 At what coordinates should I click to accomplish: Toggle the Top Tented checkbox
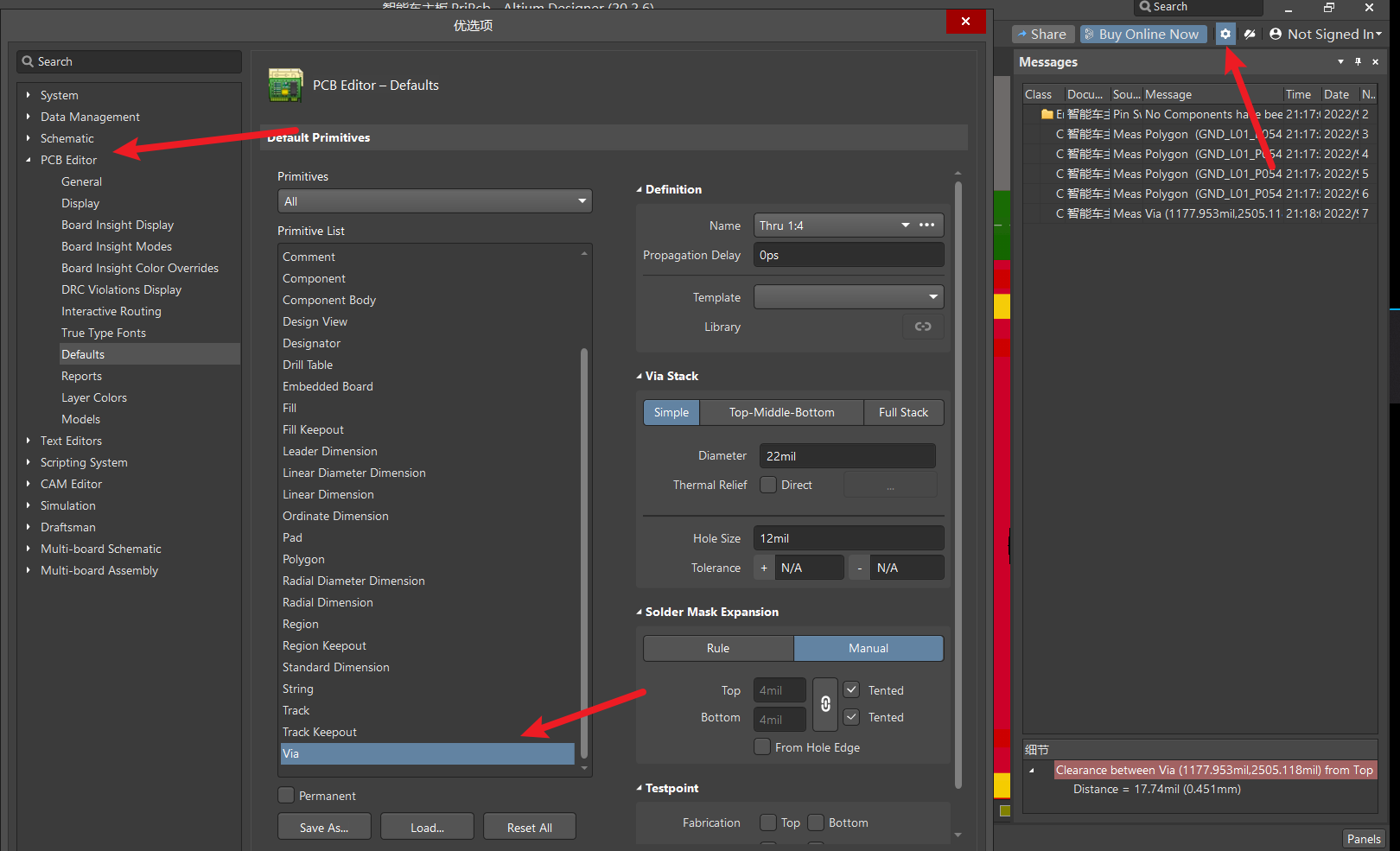851,689
